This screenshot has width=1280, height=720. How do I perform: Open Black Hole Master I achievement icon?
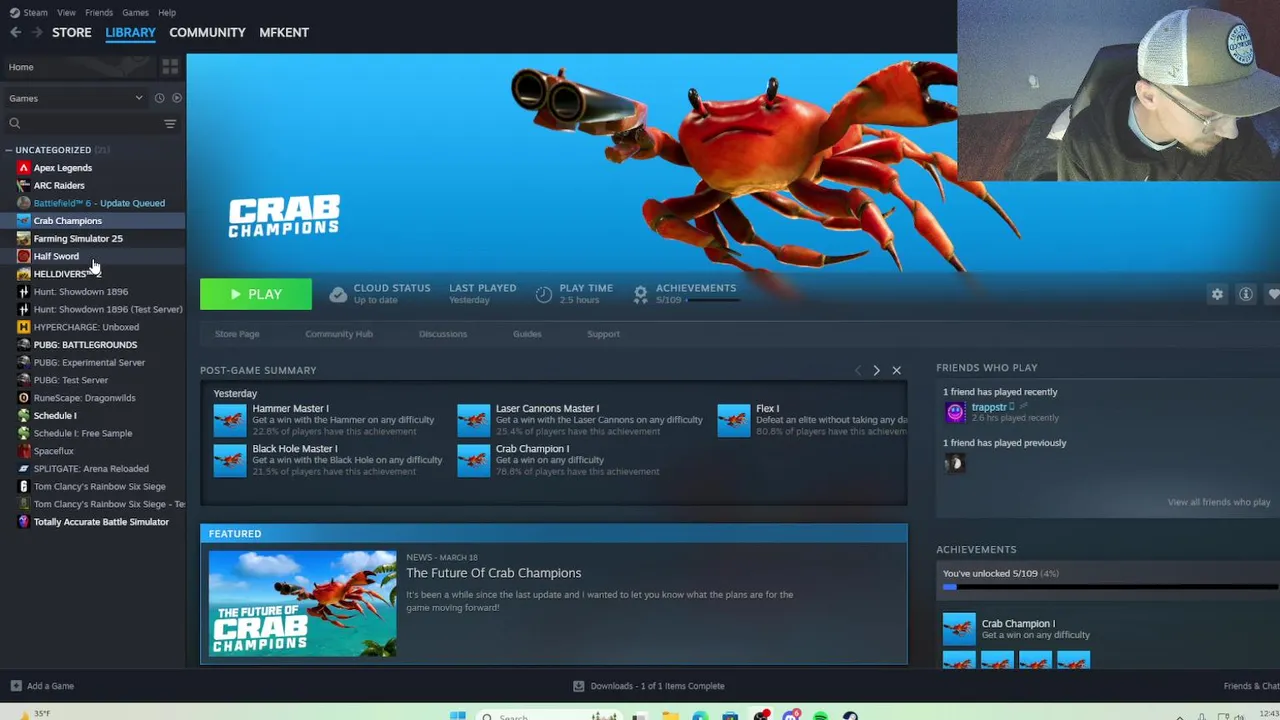click(x=229, y=460)
